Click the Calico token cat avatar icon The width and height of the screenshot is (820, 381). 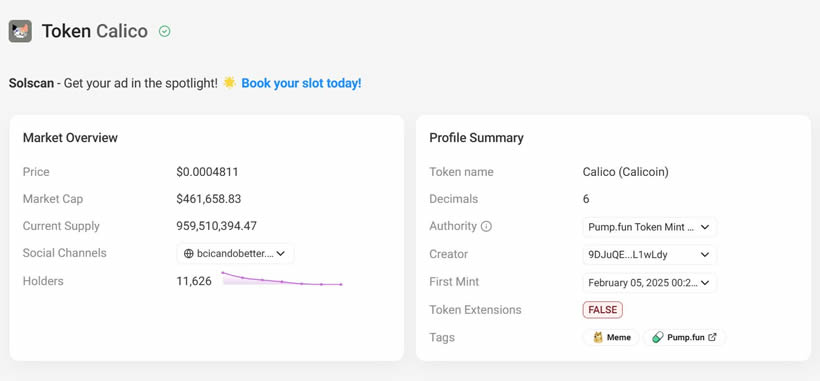20,31
